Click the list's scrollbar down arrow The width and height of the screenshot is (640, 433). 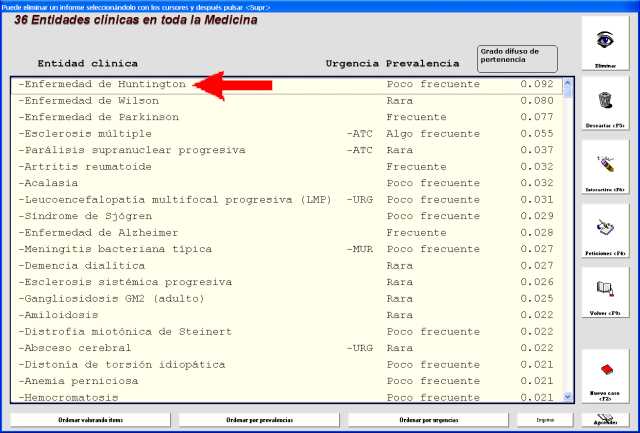coord(567,397)
